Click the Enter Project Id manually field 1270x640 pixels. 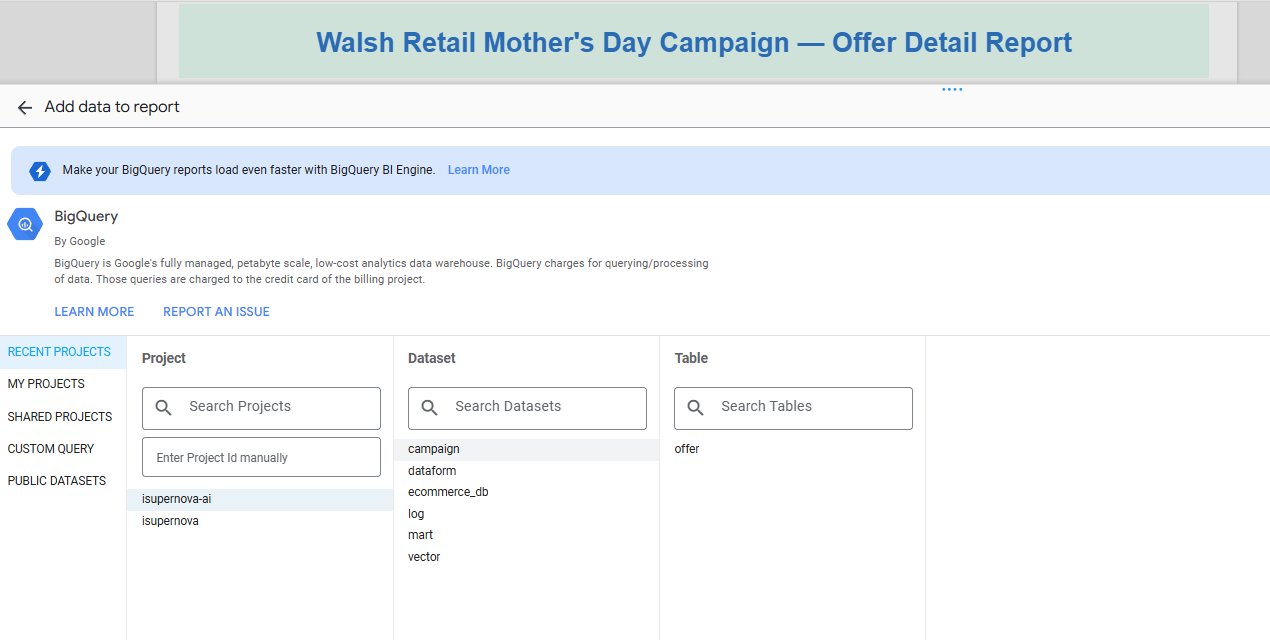(261, 457)
